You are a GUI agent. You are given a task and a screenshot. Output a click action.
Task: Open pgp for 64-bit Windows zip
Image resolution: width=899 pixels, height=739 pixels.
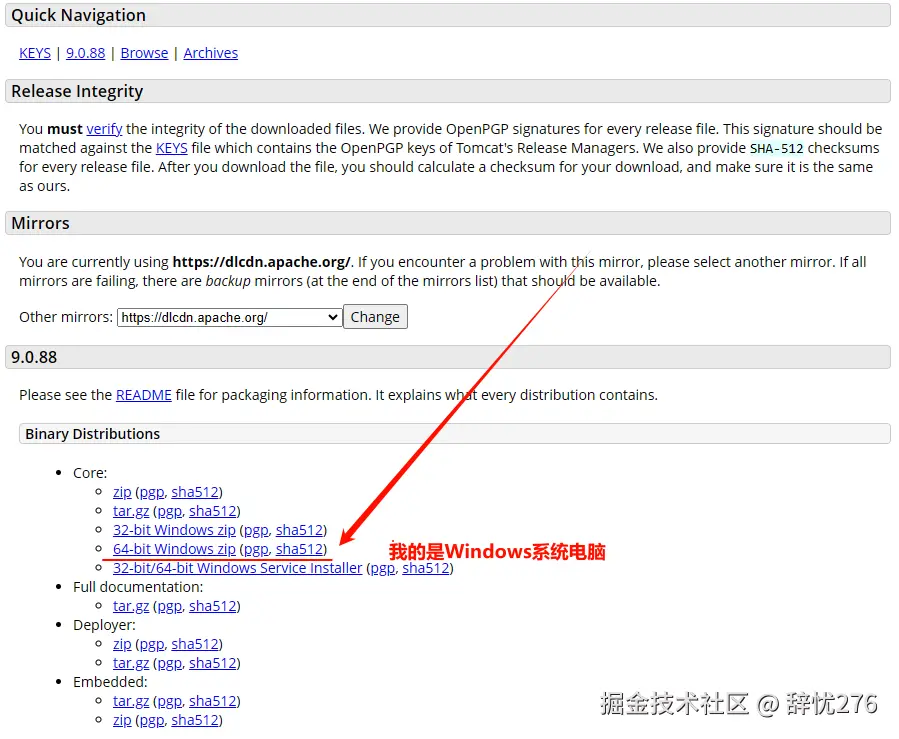click(x=256, y=549)
